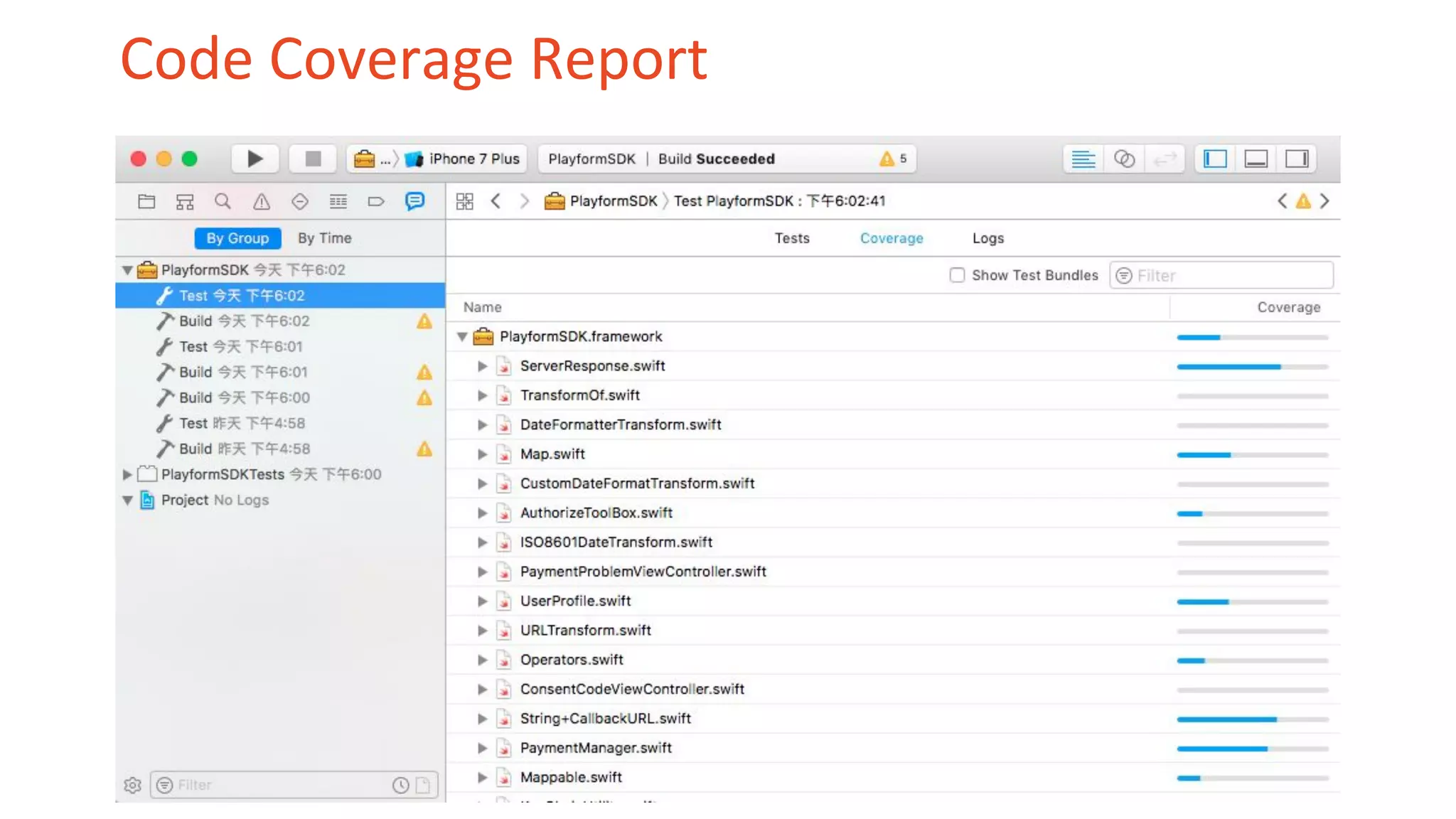Open the symbol navigator
The image size is (1456, 819).
185,202
